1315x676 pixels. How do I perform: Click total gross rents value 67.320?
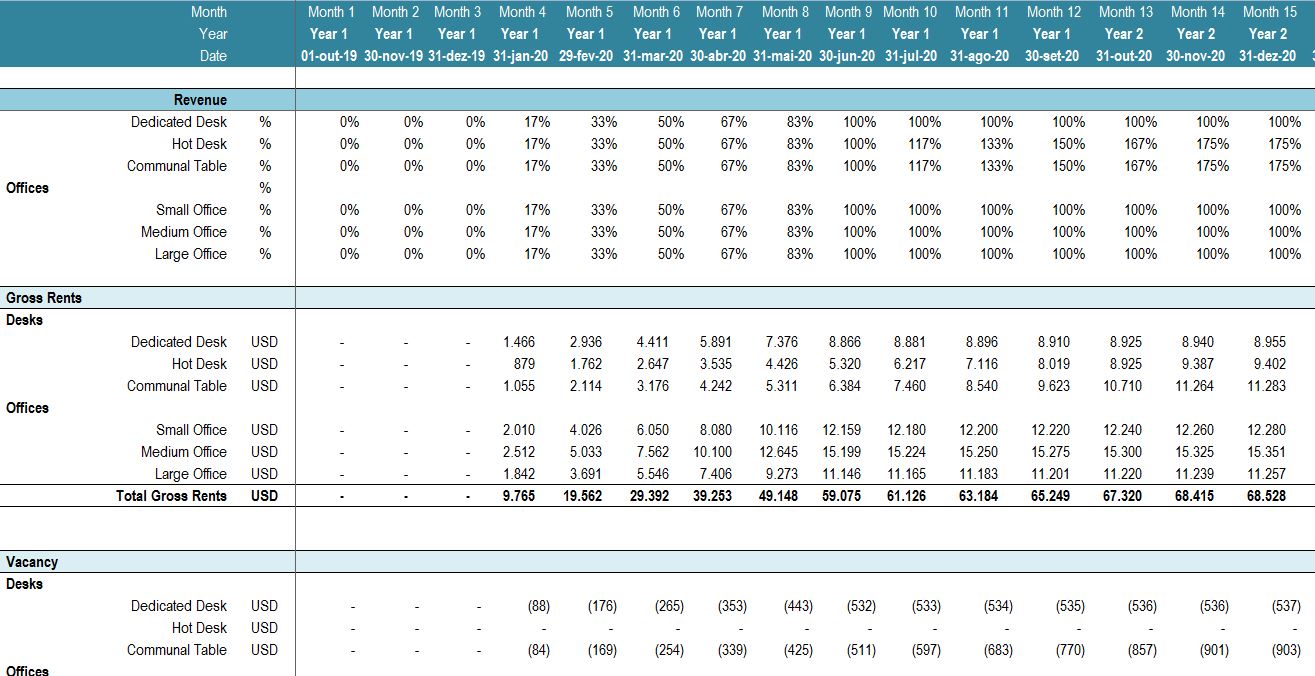[1124, 496]
